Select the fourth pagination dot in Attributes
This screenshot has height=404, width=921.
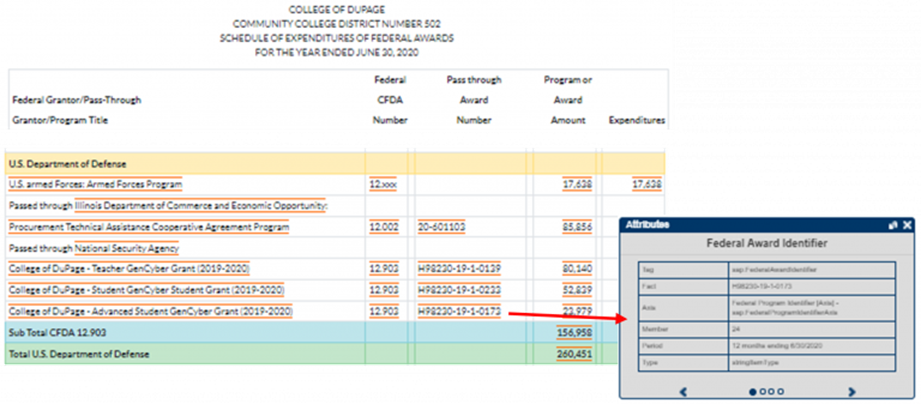coord(781,392)
